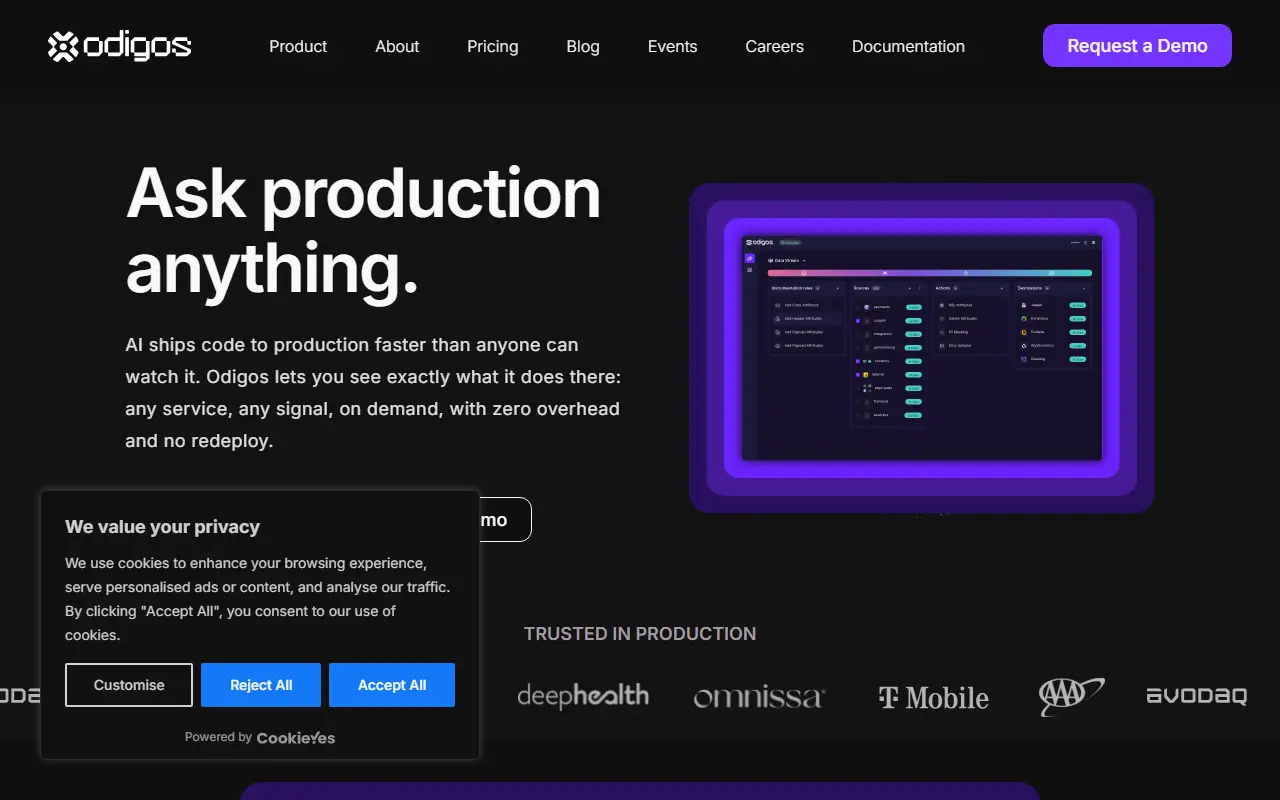Accept all cookies
Screen dimensions: 1280x800
(x=392, y=685)
